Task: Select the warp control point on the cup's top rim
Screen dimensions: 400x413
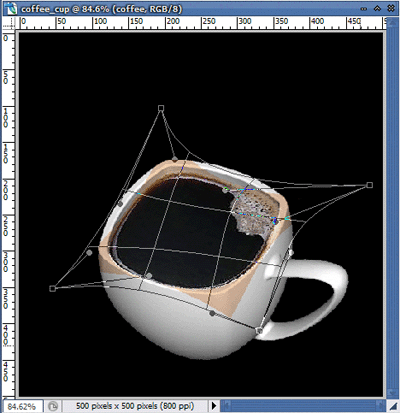Action: [x=175, y=159]
